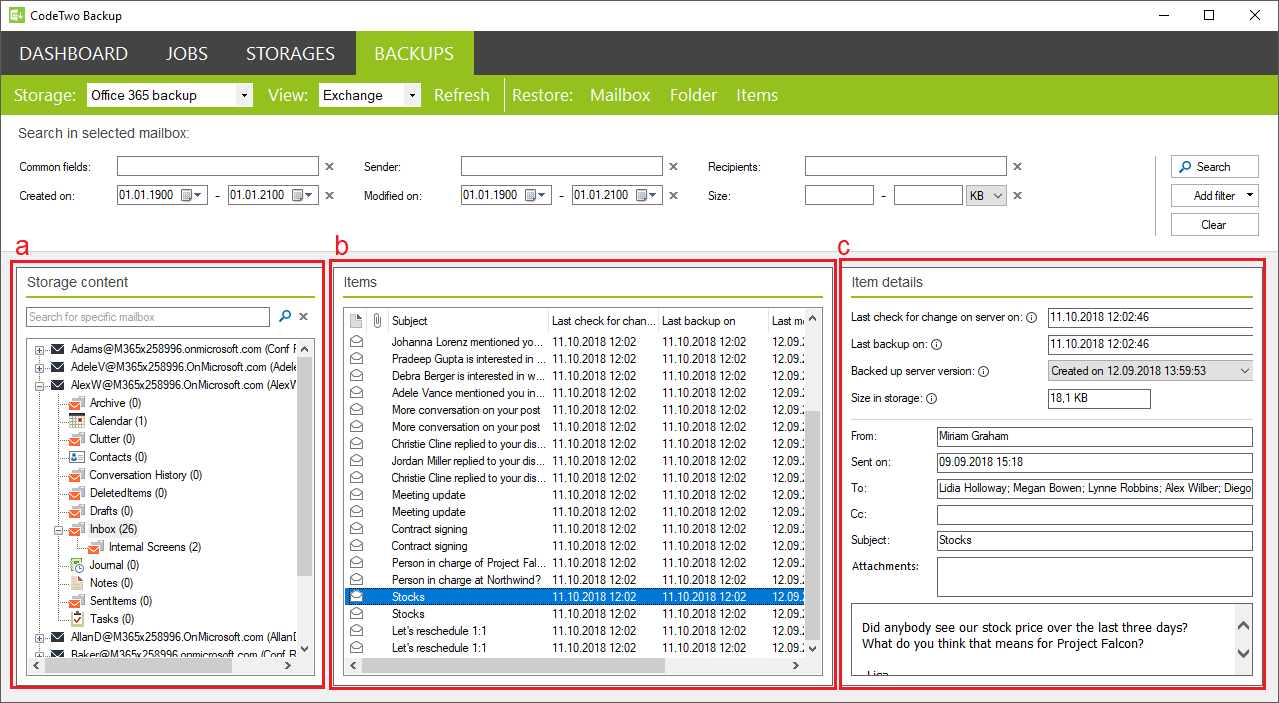
Task: Clear the Size filter X icon
Action: point(1017,196)
